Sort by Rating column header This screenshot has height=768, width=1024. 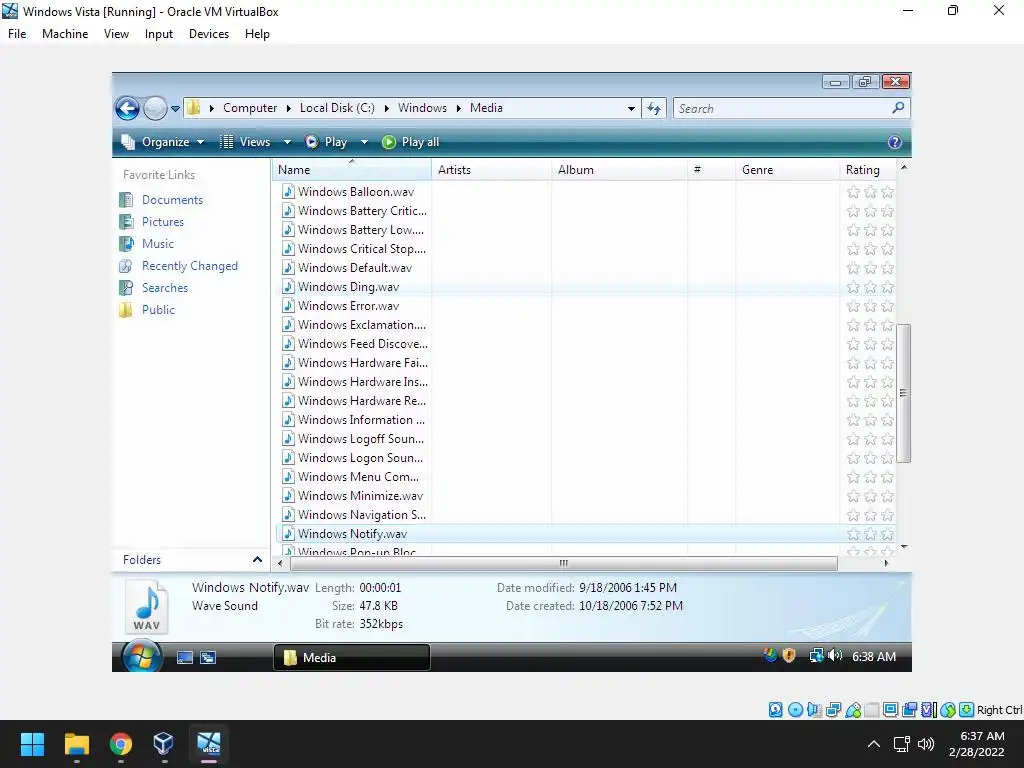[867, 170]
